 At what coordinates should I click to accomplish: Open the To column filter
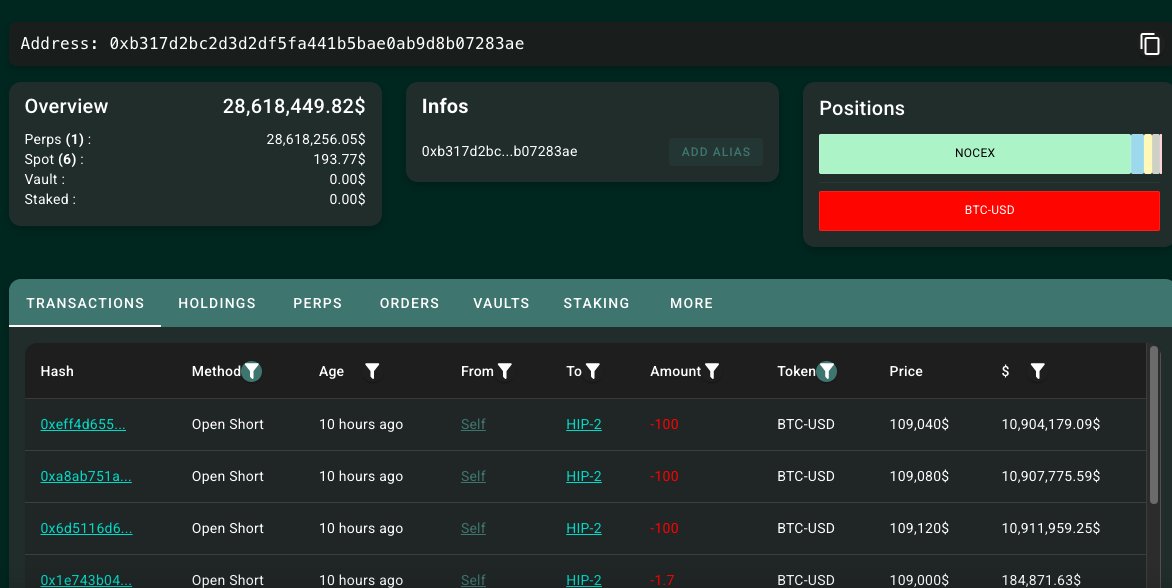(x=593, y=371)
